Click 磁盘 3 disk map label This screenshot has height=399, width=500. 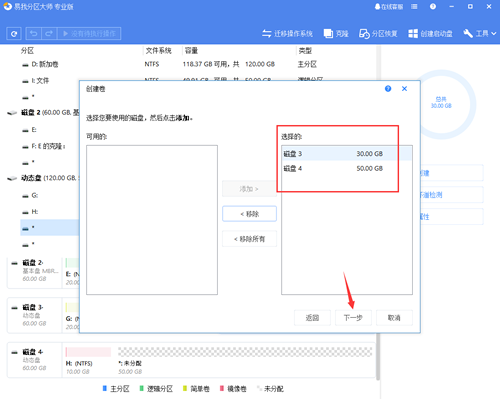point(33,307)
